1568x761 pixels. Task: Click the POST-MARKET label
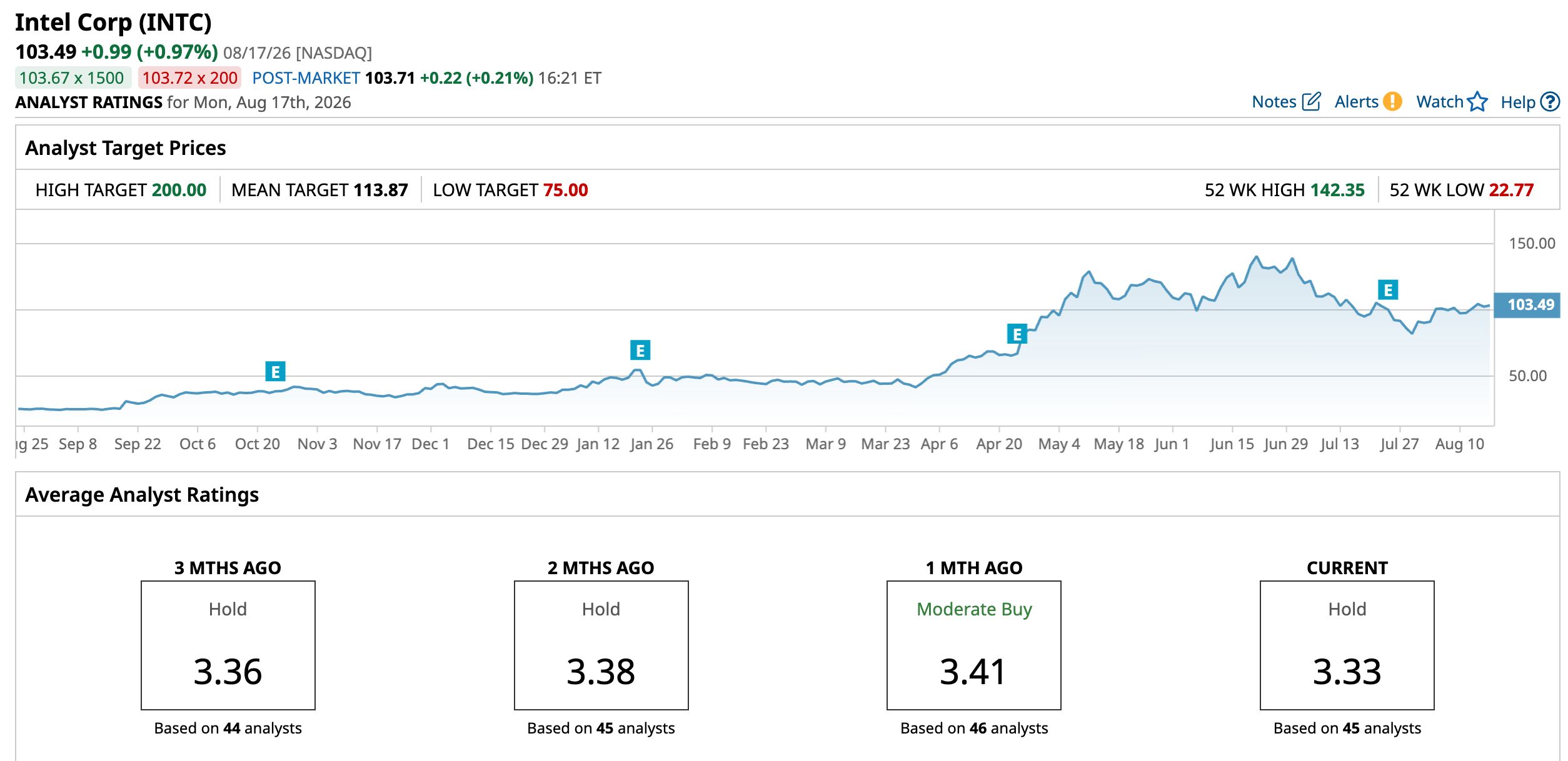(x=306, y=78)
